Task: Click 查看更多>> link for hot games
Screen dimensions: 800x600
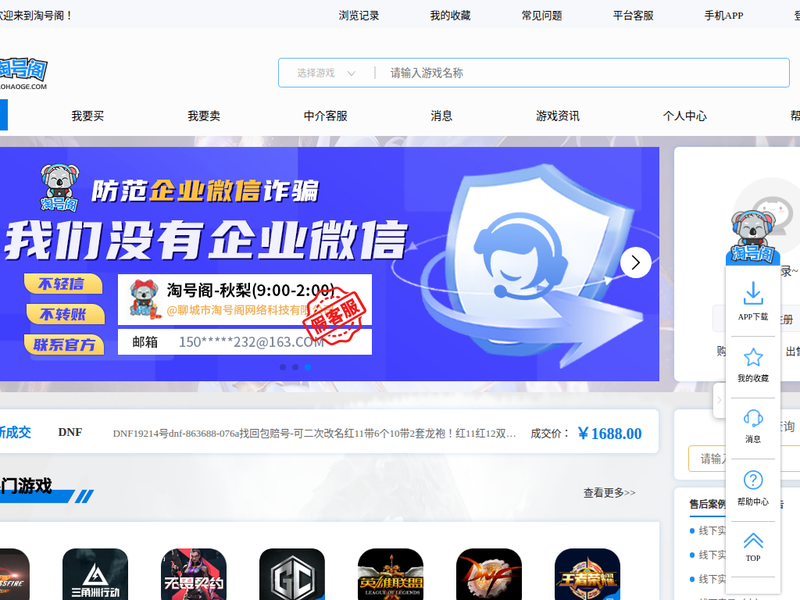Action: coord(609,493)
